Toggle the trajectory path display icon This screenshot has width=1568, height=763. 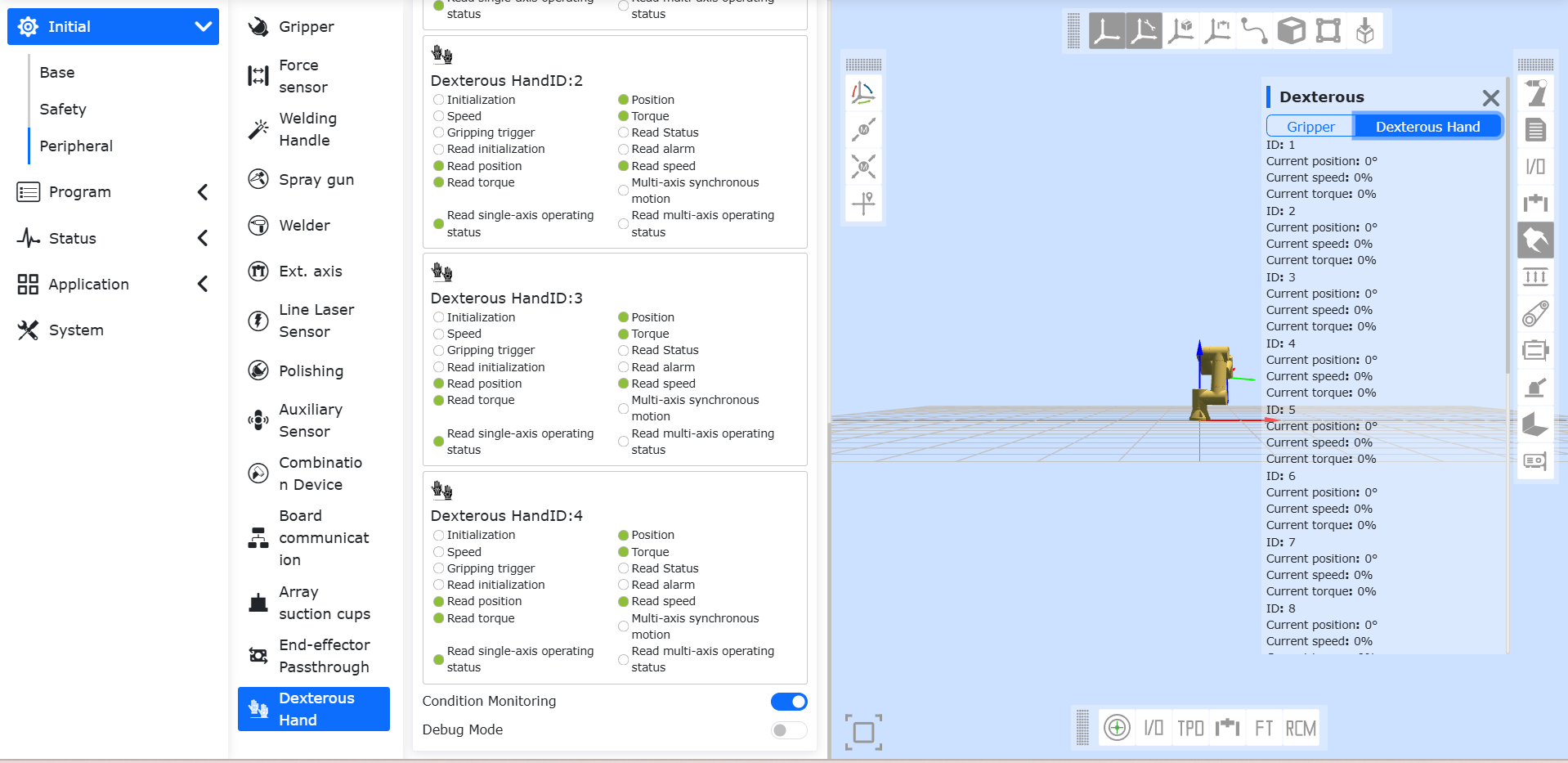[1254, 31]
